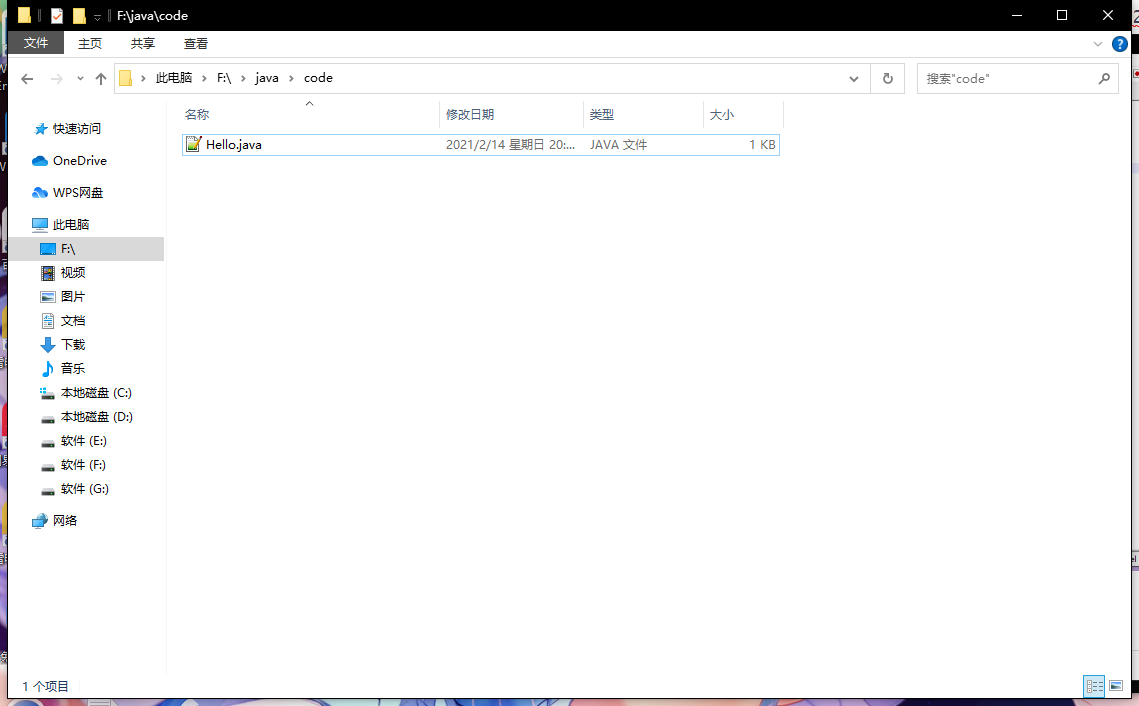
Task: Open the 音乐 folder in the sidebar
Action: click(x=73, y=368)
